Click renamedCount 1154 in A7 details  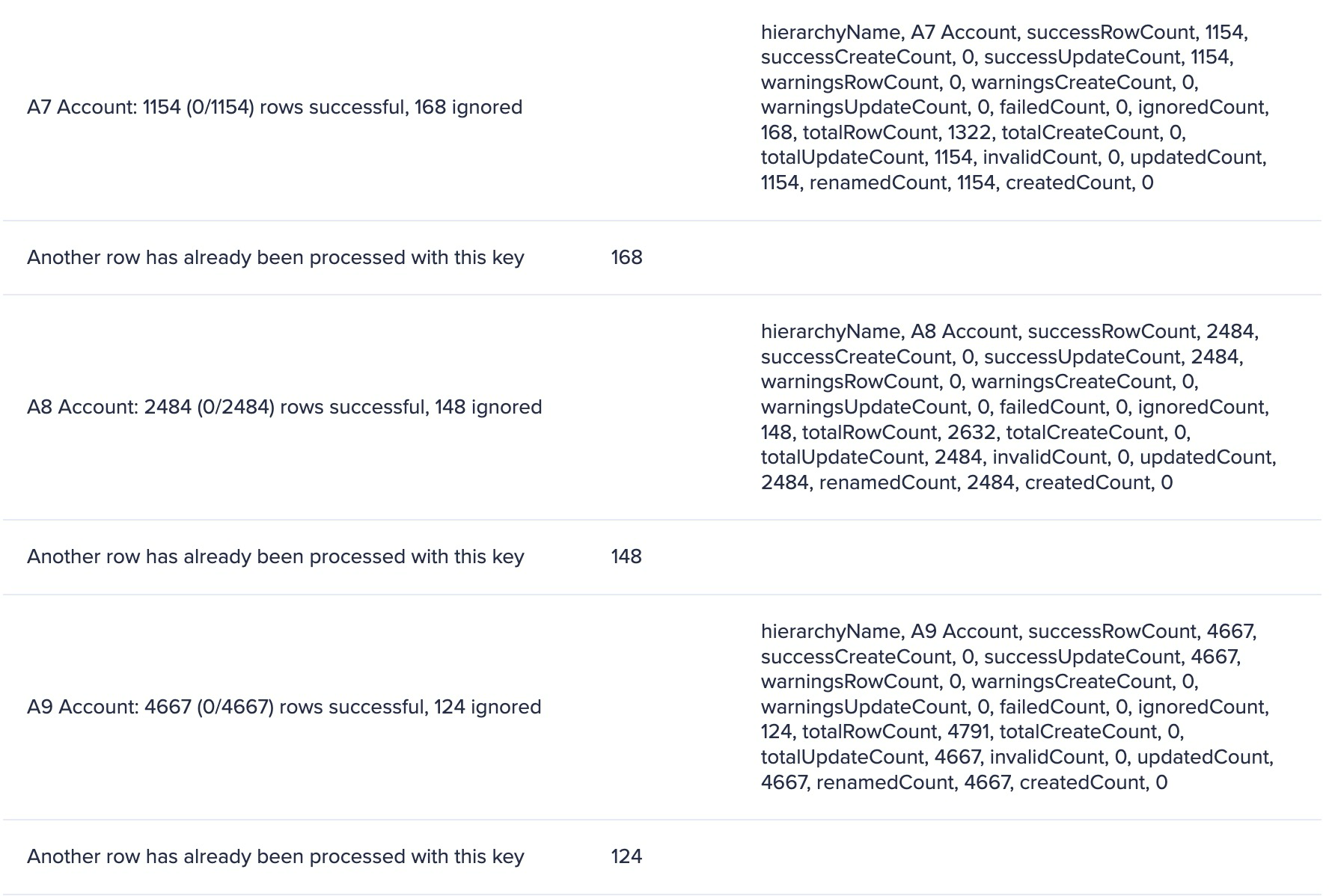[x=902, y=183]
